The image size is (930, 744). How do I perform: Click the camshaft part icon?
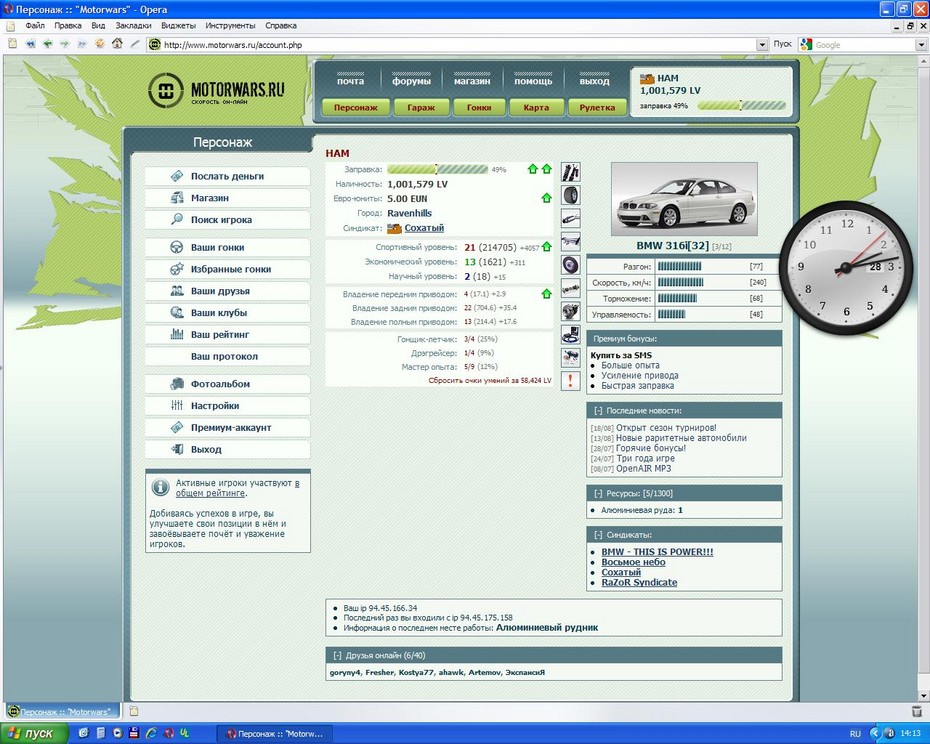[x=571, y=288]
